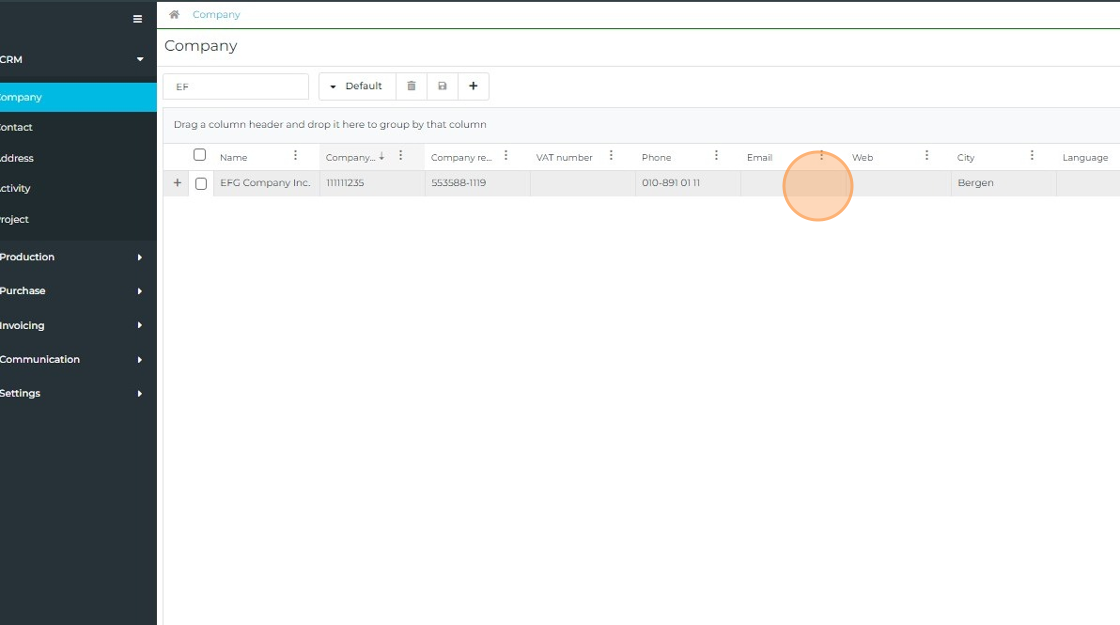This screenshot has height=625, width=1120.
Task: Sort by the VAT number column header
Action: tap(564, 157)
